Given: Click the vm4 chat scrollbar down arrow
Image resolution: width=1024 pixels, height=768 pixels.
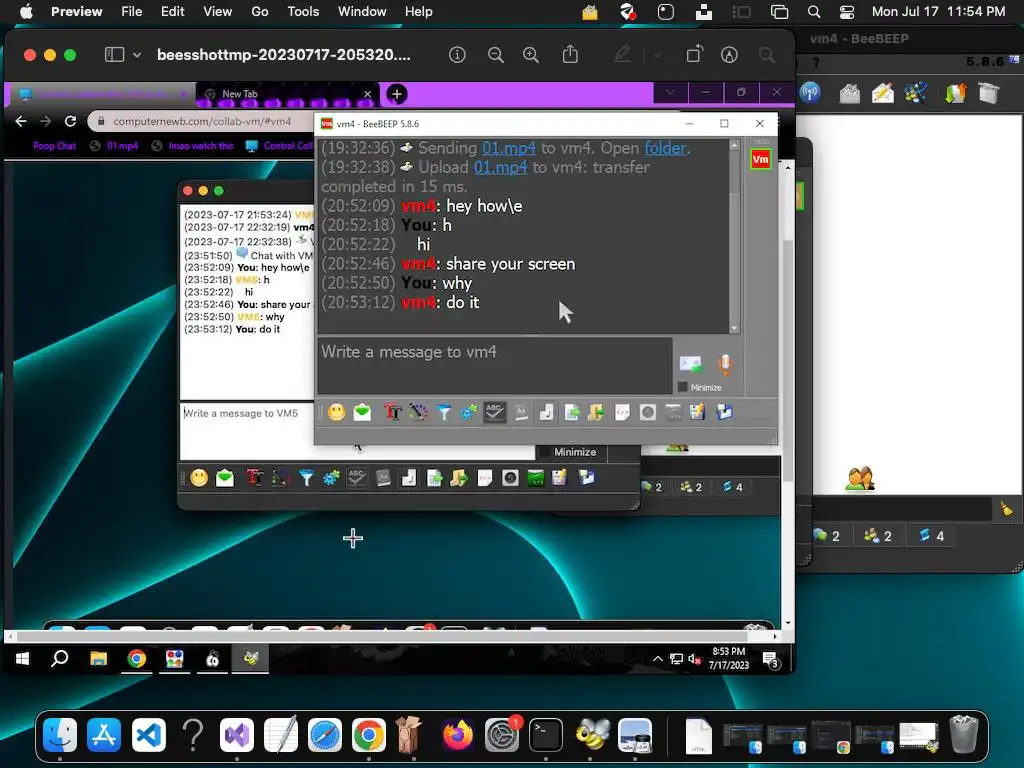Looking at the screenshot, I should click(735, 328).
